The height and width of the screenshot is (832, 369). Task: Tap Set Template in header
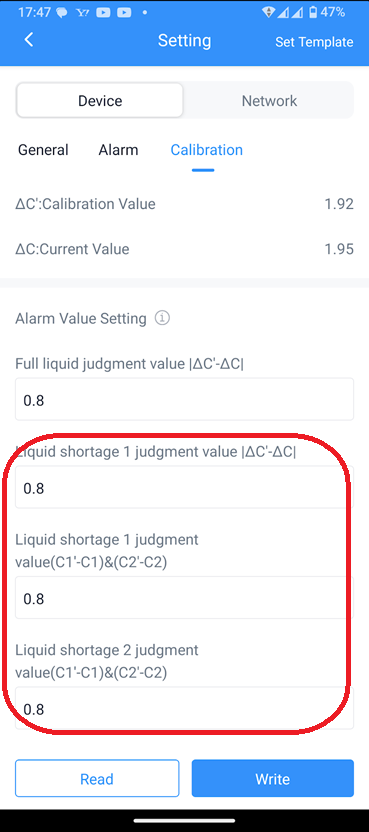pyautogui.click(x=314, y=42)
